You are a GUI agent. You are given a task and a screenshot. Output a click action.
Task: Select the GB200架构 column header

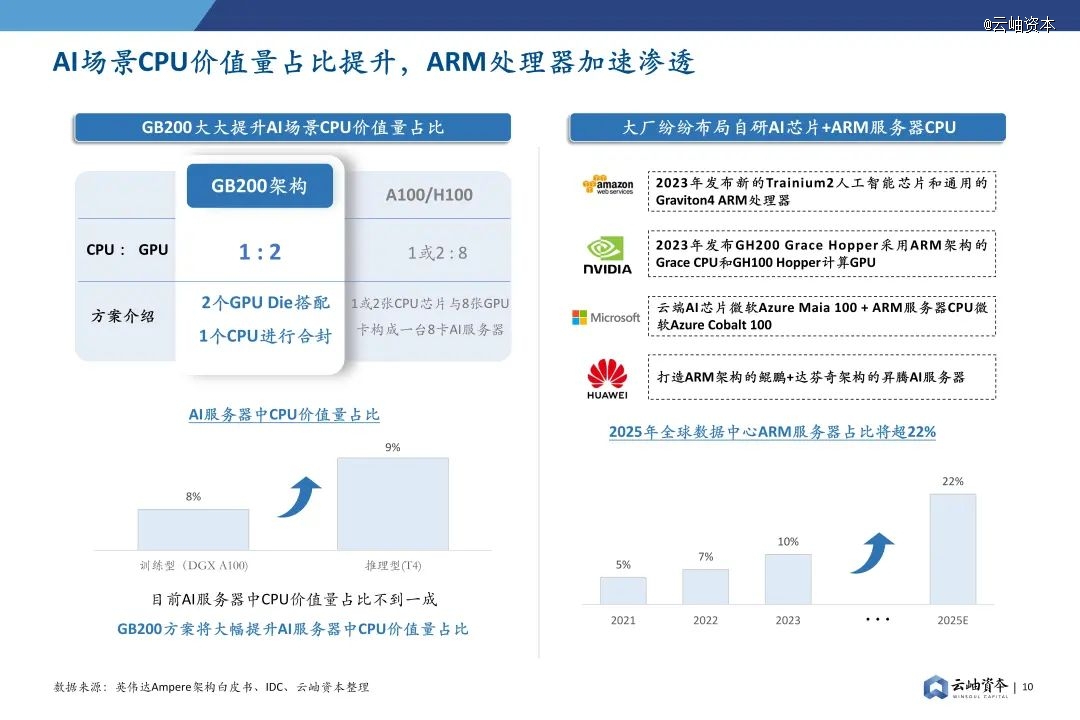click(259, 186)
